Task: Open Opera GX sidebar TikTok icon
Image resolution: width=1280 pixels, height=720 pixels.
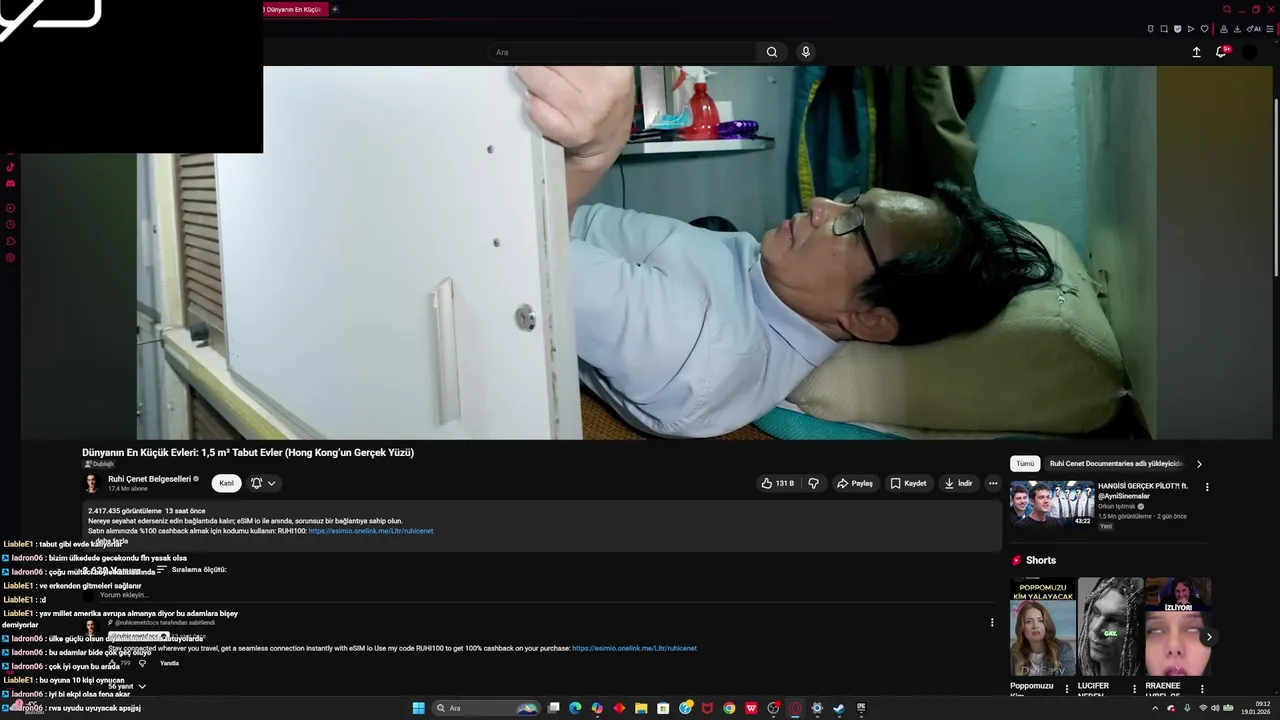Action: [x=11, y=167]
